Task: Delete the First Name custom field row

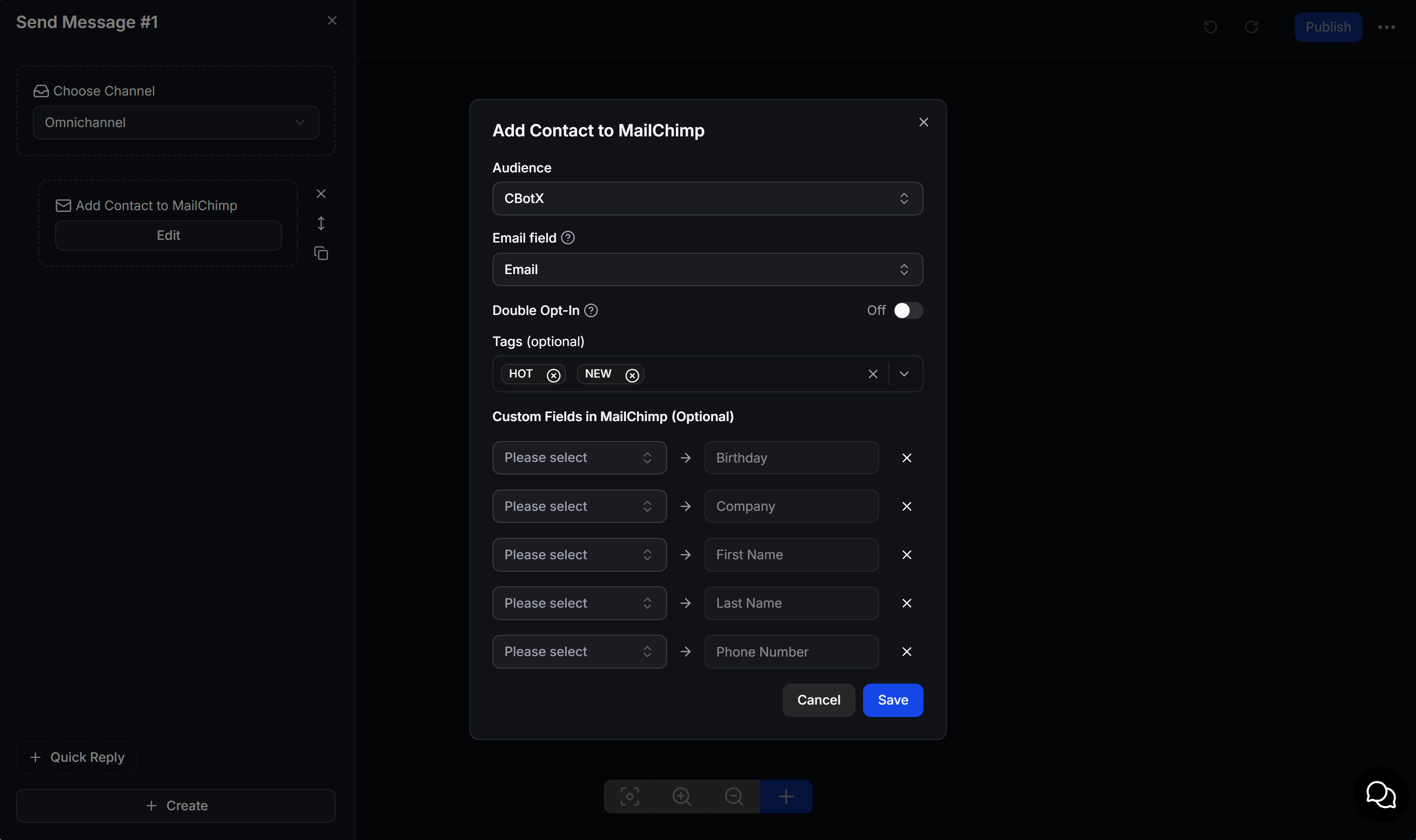Action: [x=906, y=555]
